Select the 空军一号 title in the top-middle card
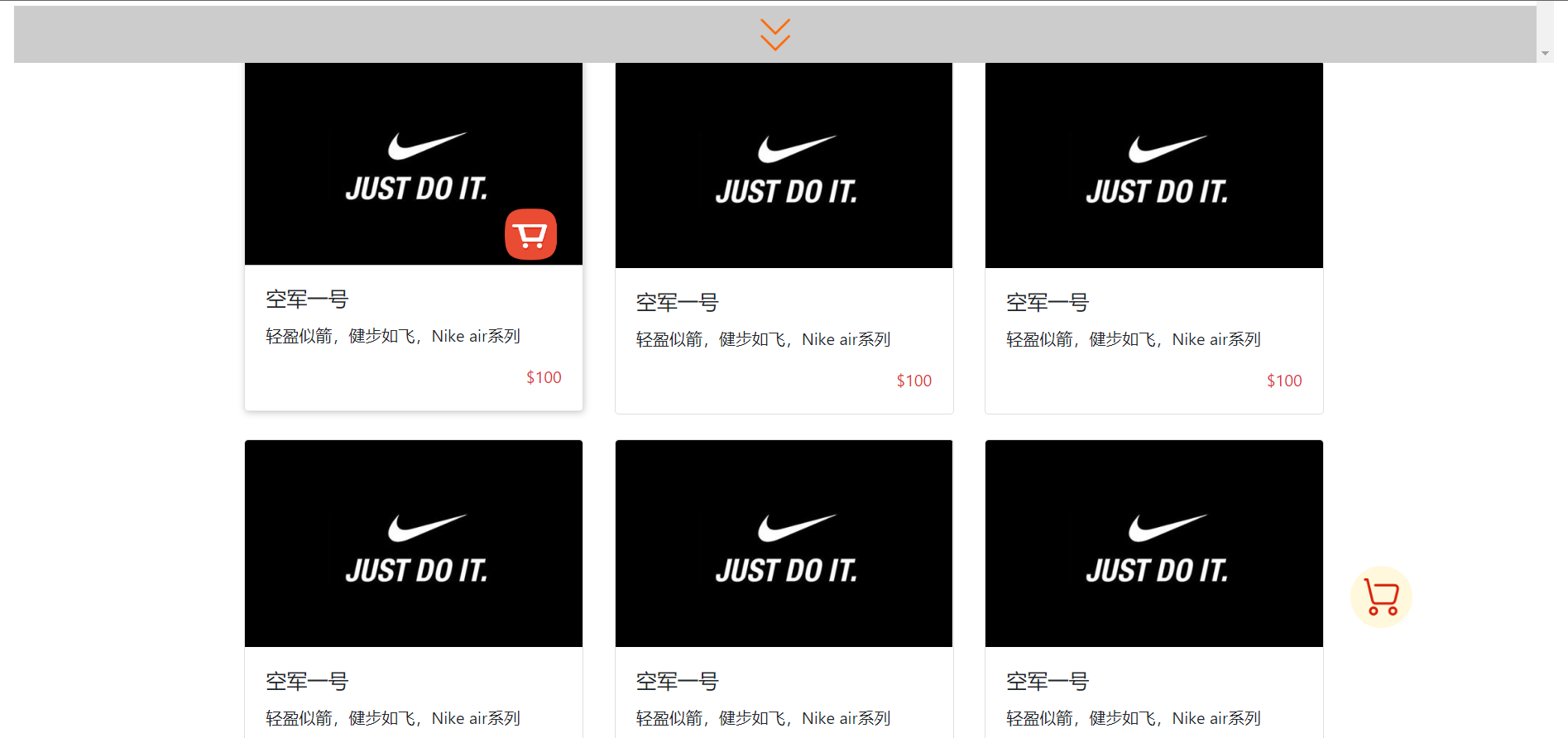Screen dimensions: 1568x738 678,303
